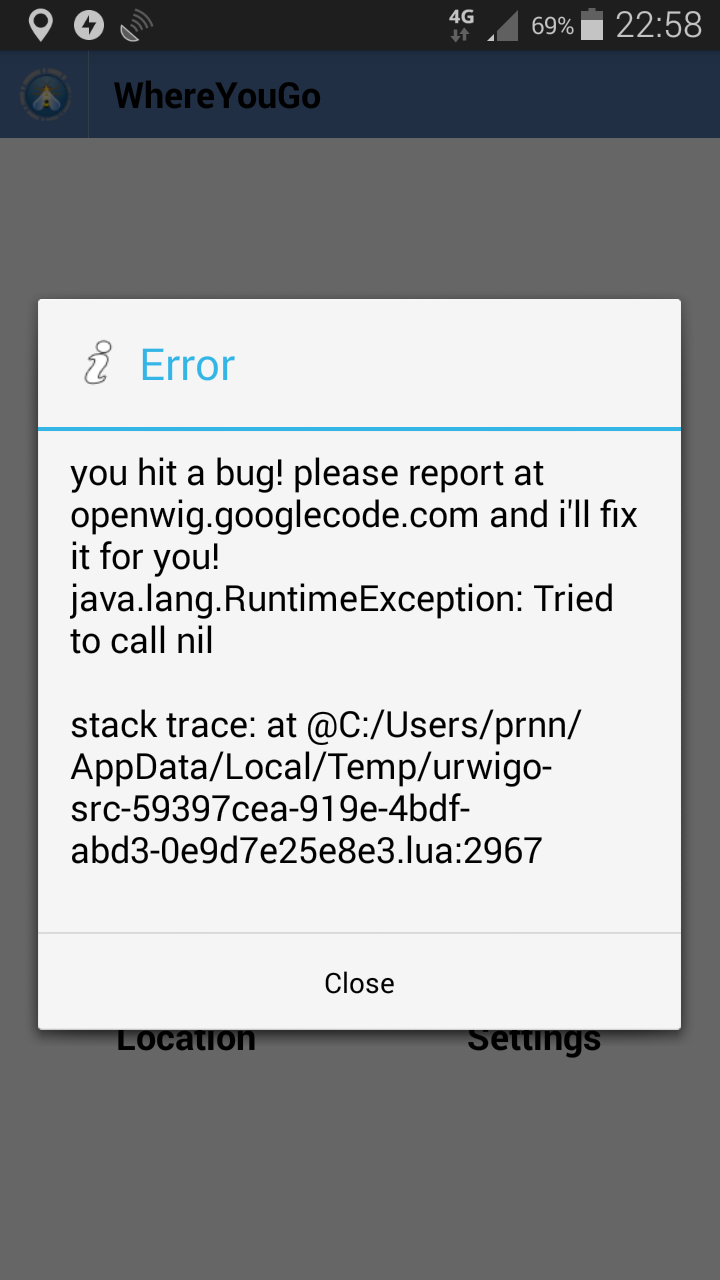
Task: Tap the location pin status icon
Action: pyautogui.click(x=40, y=25)
